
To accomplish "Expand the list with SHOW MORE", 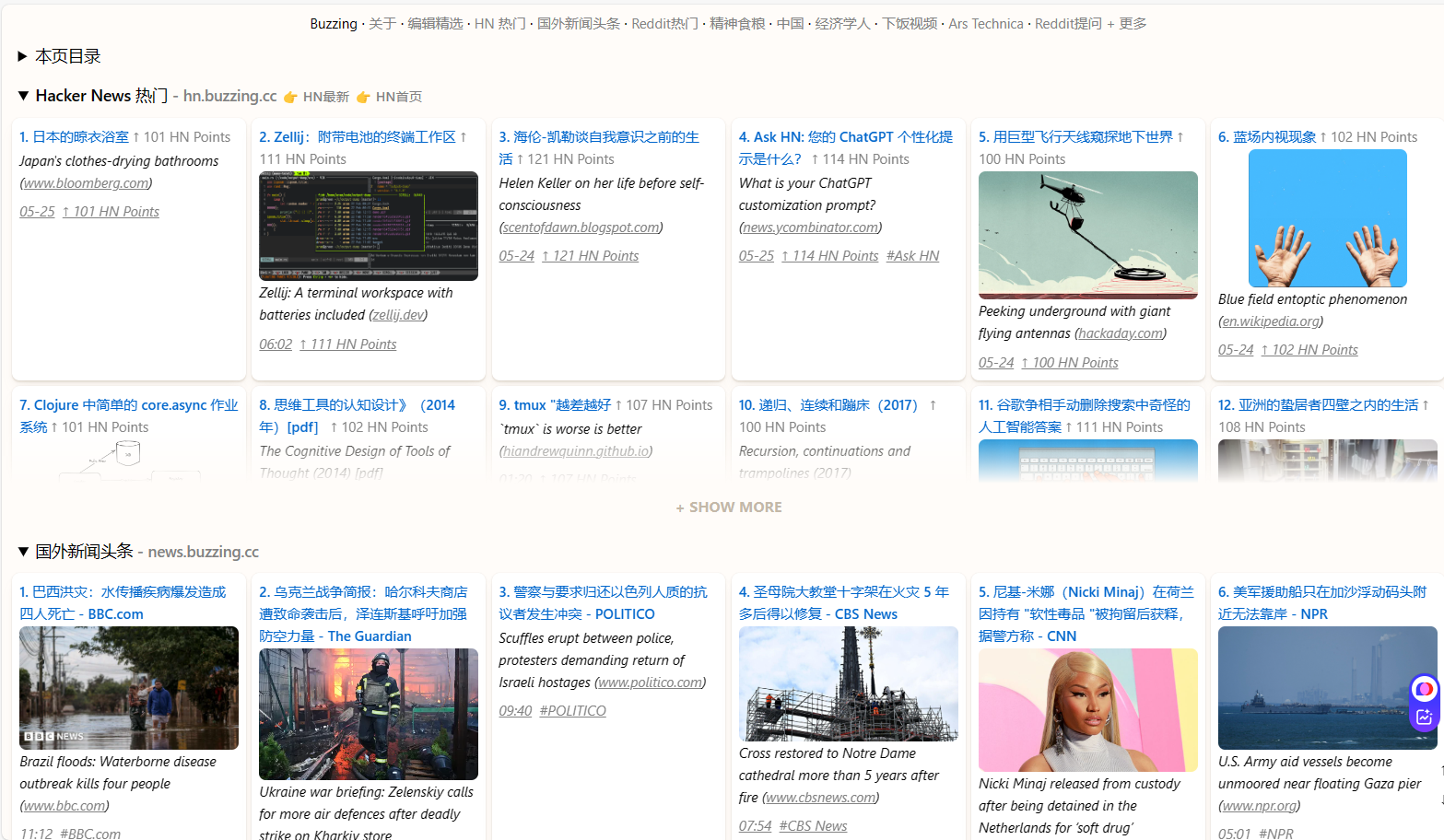I will [729, 507].
